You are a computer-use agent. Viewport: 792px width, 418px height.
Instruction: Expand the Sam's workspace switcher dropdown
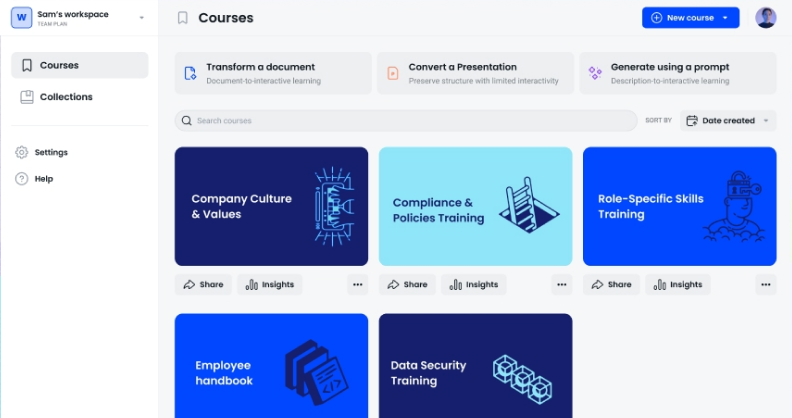[x=141, y=18]
